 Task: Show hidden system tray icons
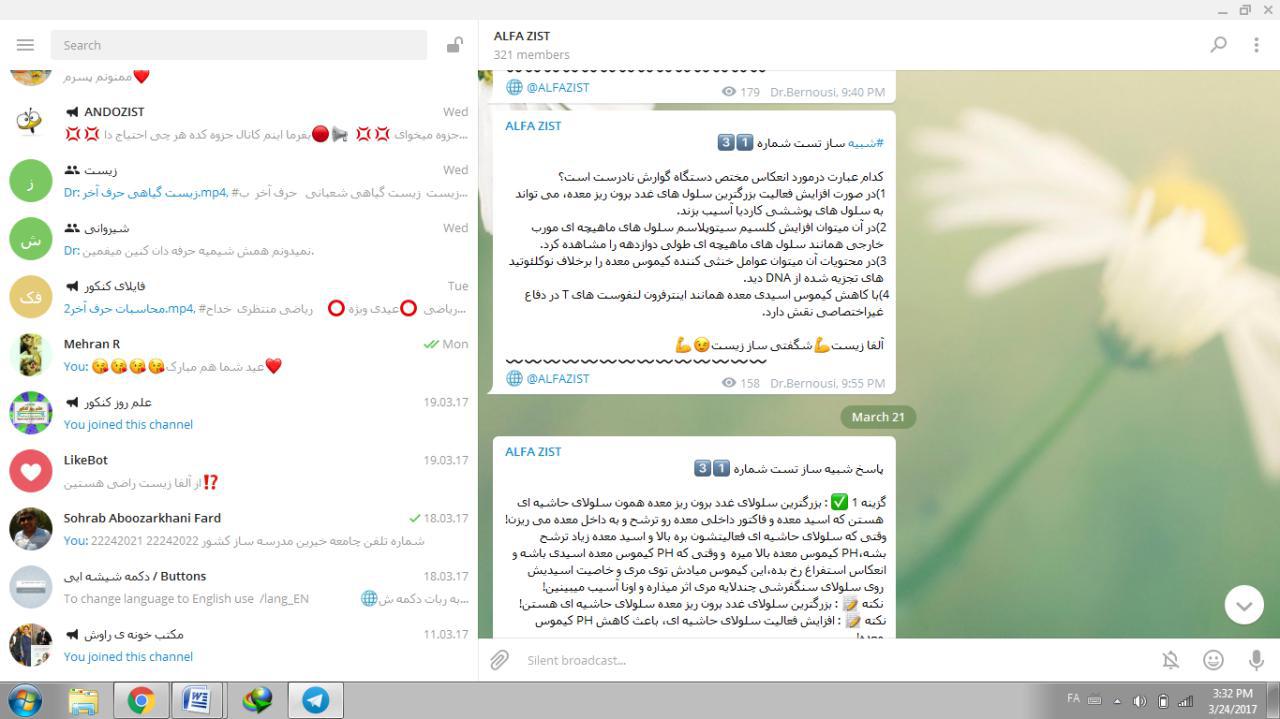[1117, 701]
